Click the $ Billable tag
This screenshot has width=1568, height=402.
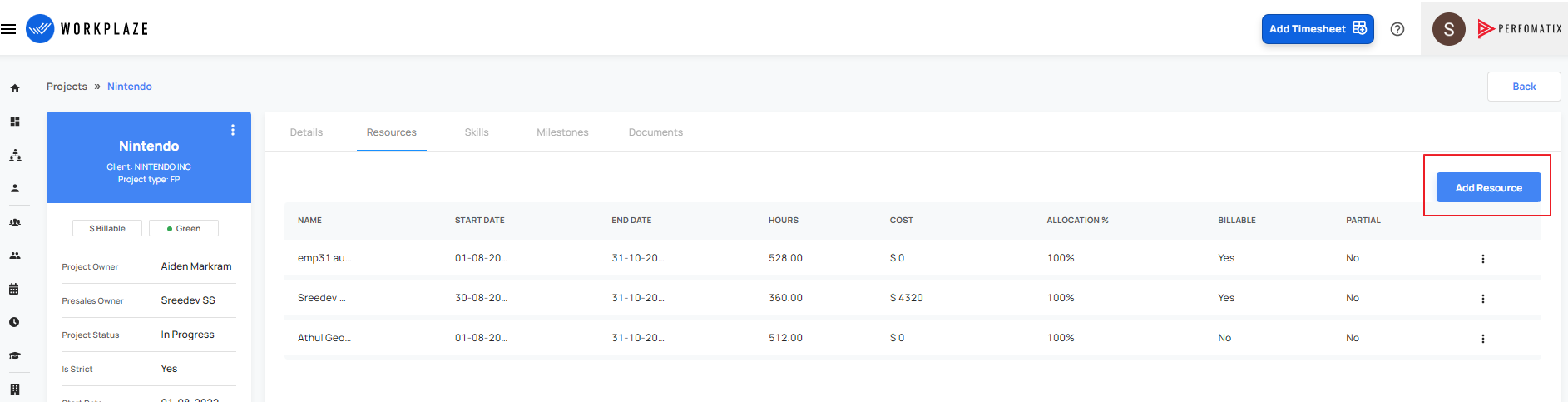(x=107, y=228)
